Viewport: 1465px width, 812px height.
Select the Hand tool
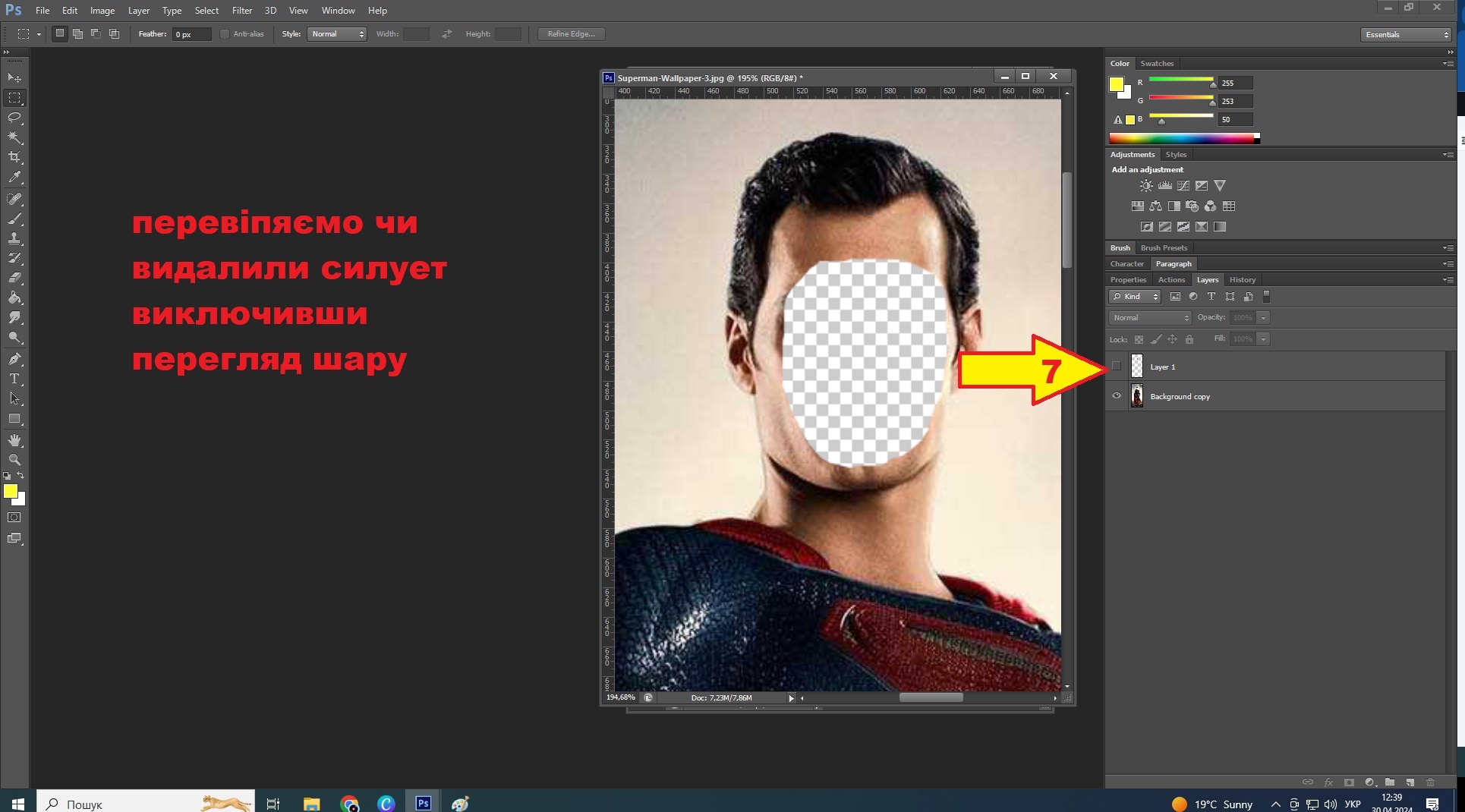point(14,440)
